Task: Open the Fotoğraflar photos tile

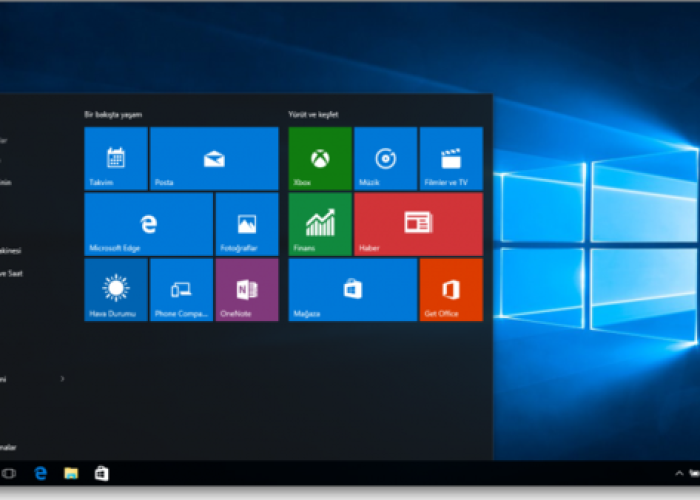Action: (247, 224)
